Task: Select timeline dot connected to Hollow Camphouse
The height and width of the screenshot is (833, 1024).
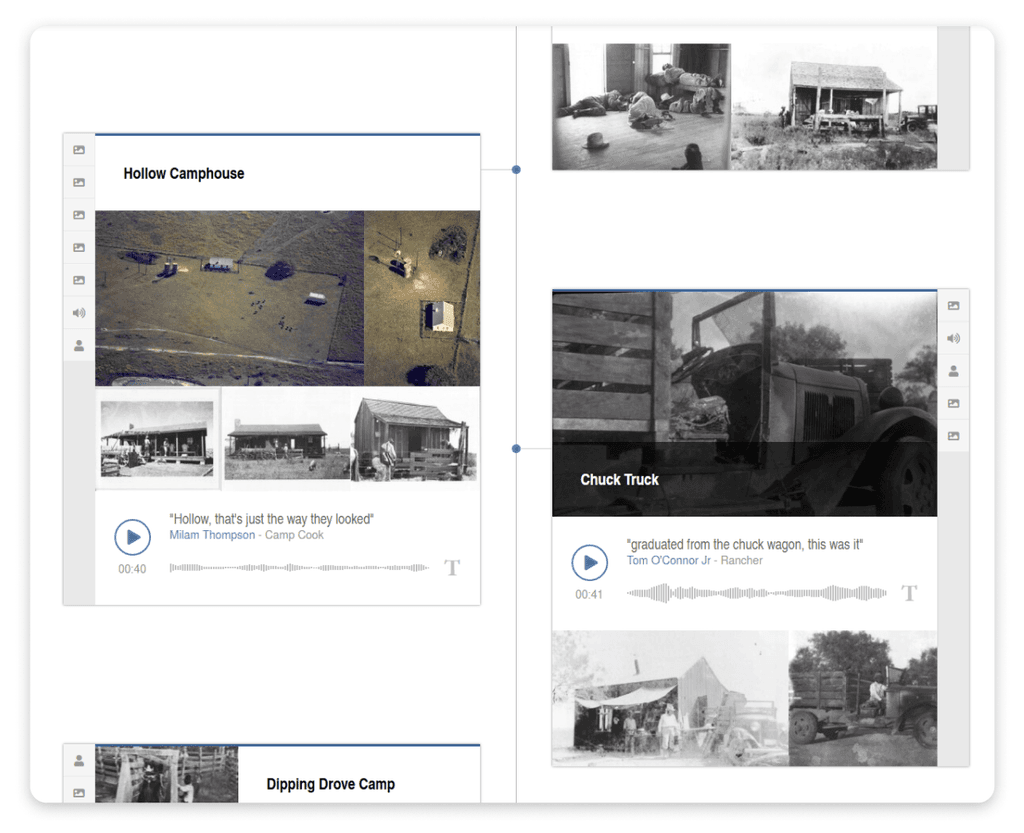Action: click(516, 170)
